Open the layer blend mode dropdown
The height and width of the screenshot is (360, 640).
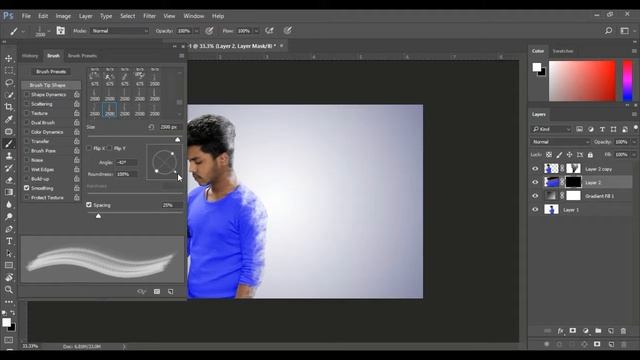[560, 142]
